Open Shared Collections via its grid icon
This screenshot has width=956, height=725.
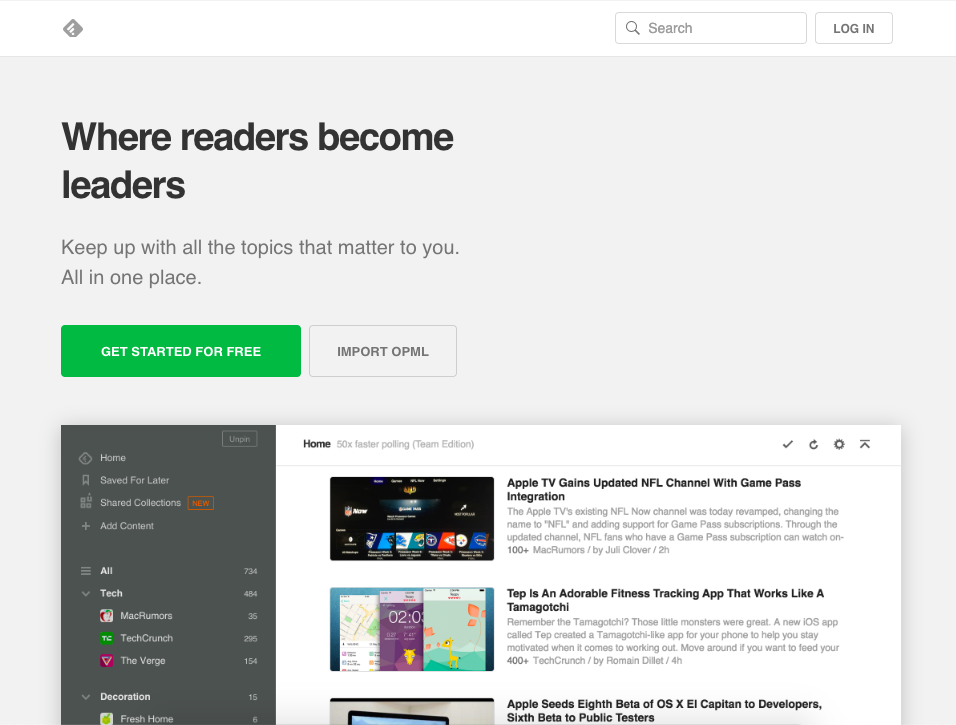[86, 503]
